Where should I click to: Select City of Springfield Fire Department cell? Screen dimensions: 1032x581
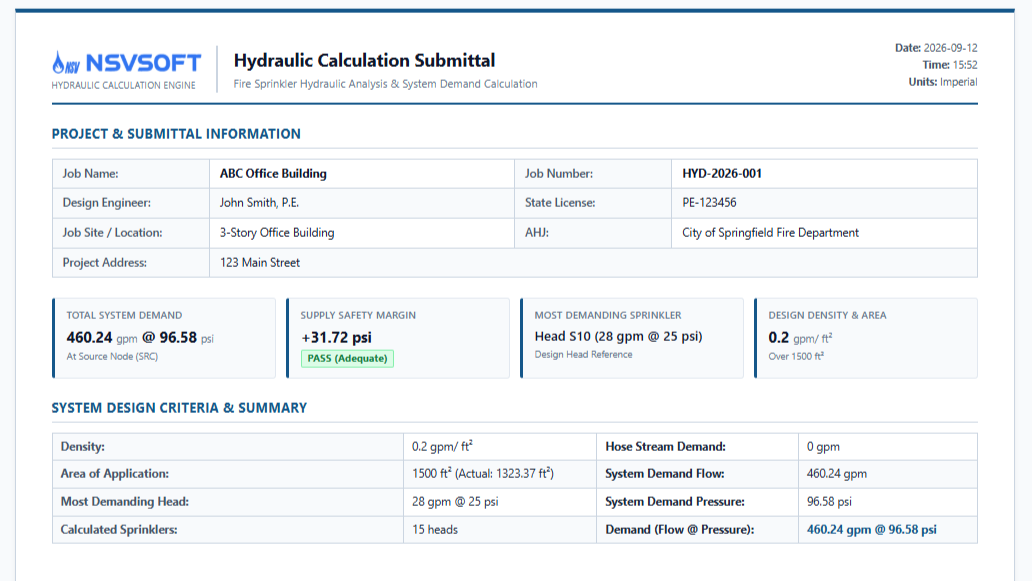(x=824, y=233)
